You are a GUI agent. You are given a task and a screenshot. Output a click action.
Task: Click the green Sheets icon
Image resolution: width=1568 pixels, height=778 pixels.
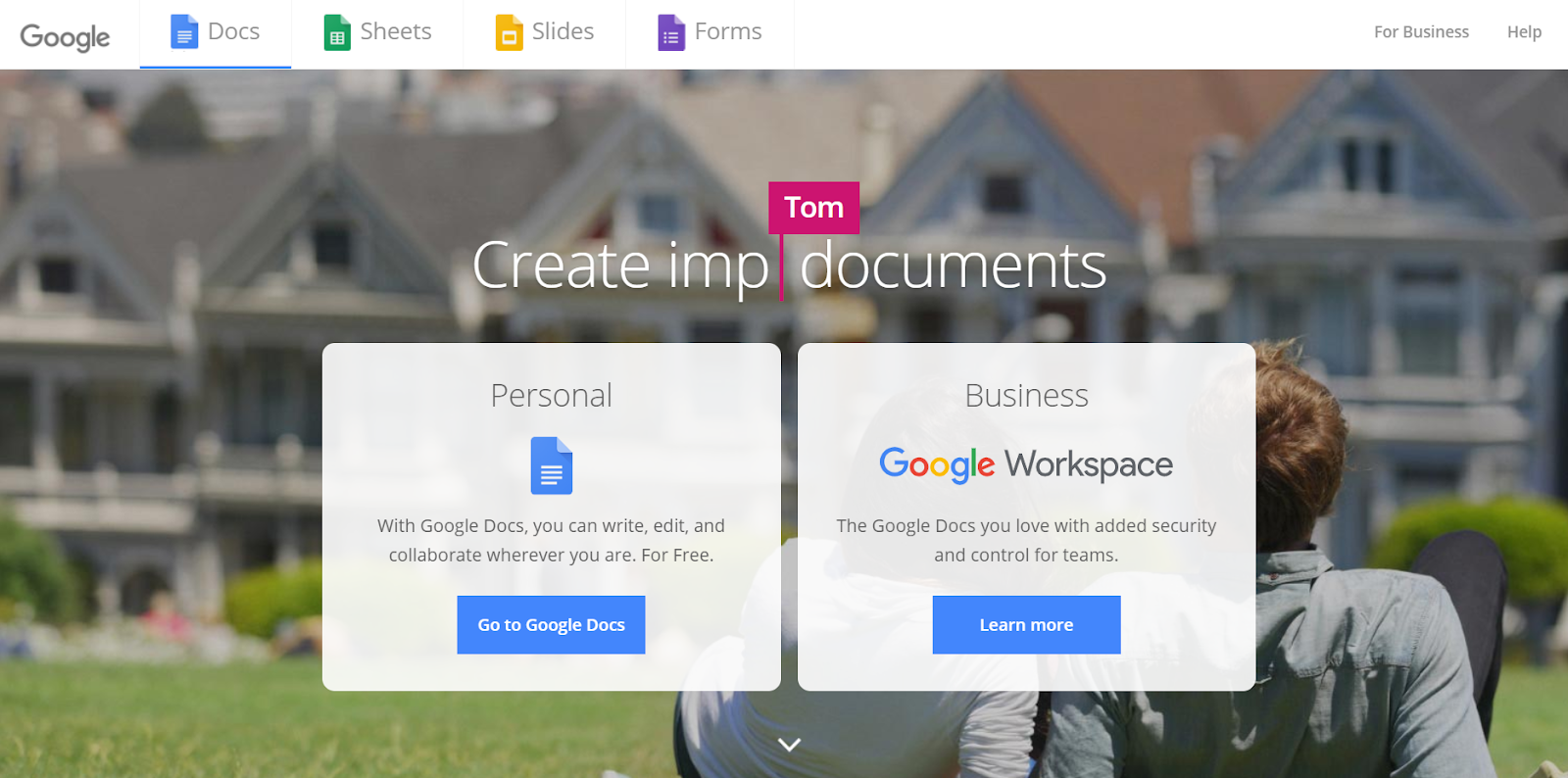click(x=337, y=32)
